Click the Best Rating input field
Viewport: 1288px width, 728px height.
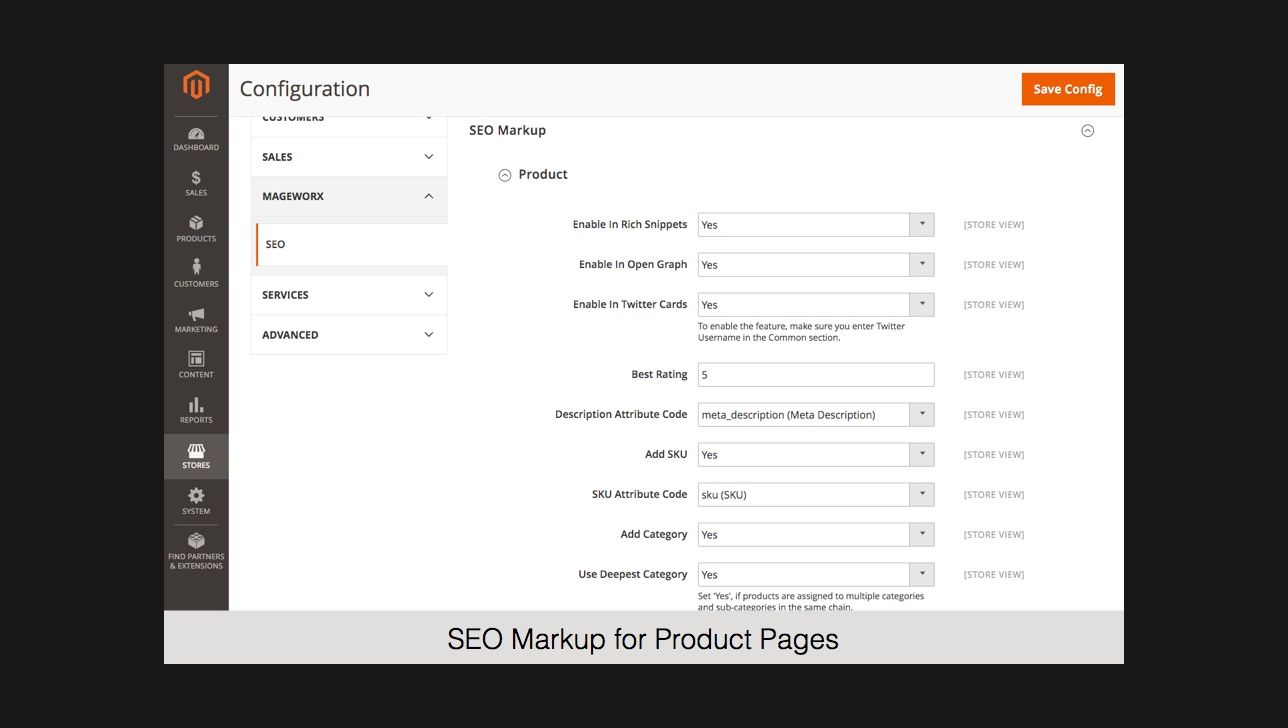point(815,375)
